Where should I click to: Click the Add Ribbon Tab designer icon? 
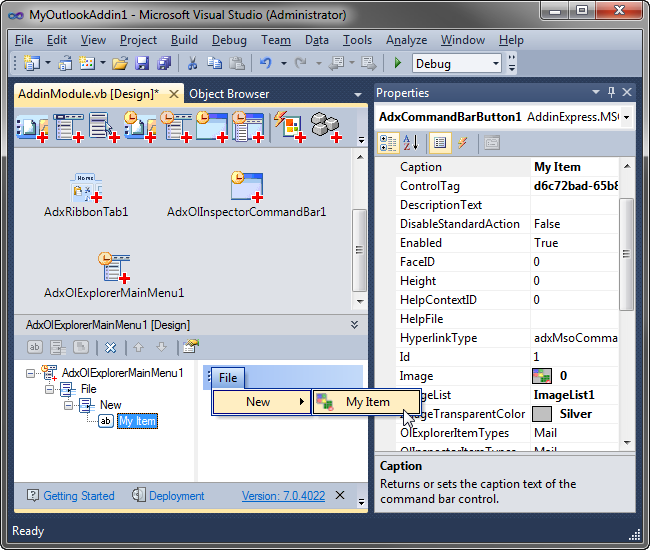coord(32,127)
